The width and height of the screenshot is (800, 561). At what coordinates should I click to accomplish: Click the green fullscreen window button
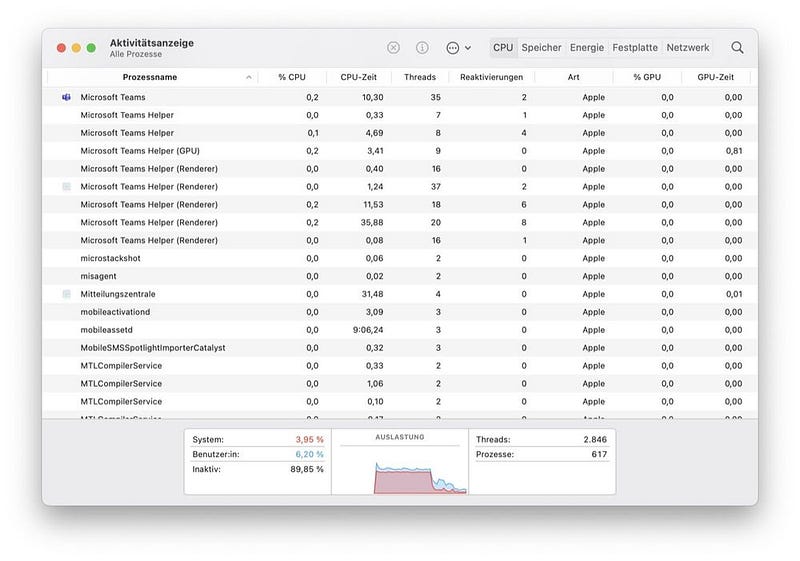click(91, 48)
